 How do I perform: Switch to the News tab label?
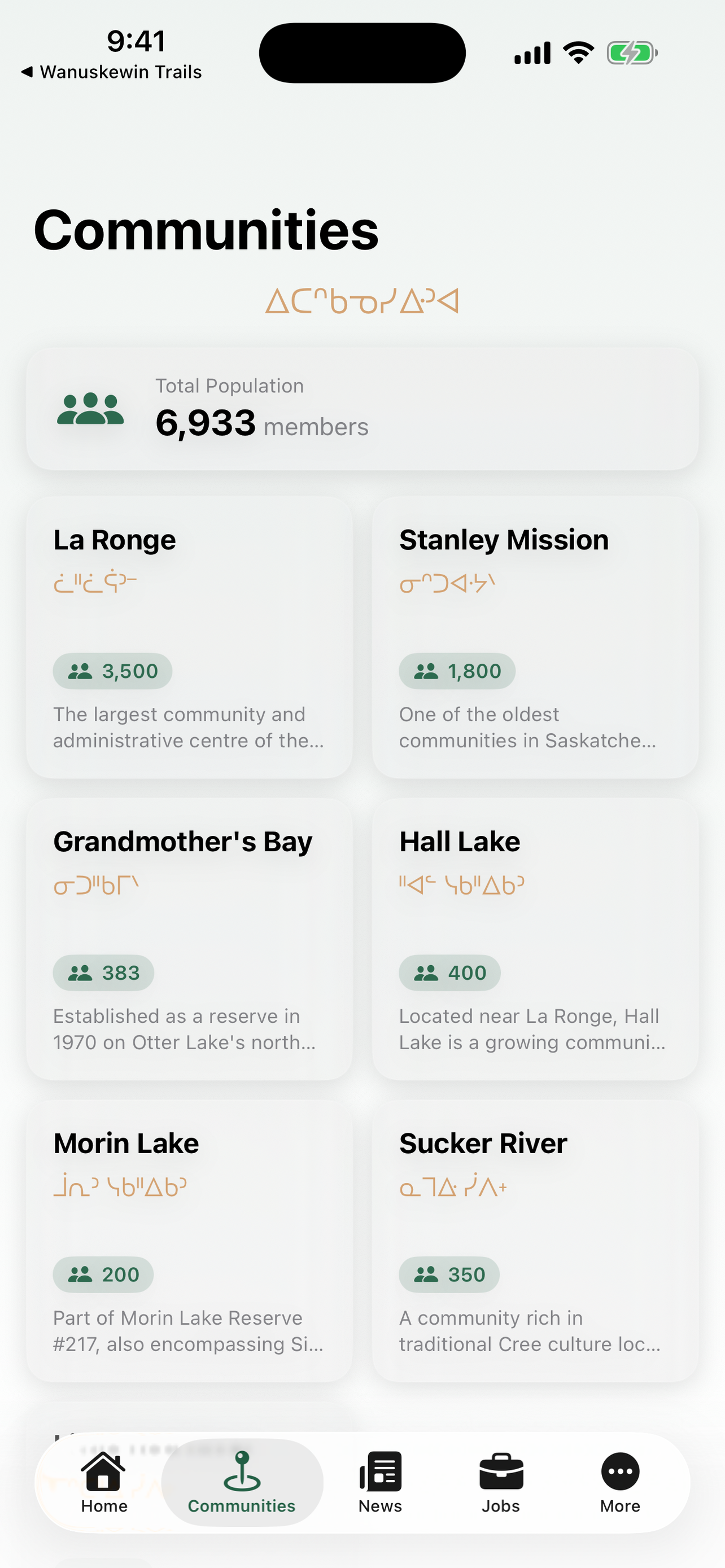tap(381, 1506)
